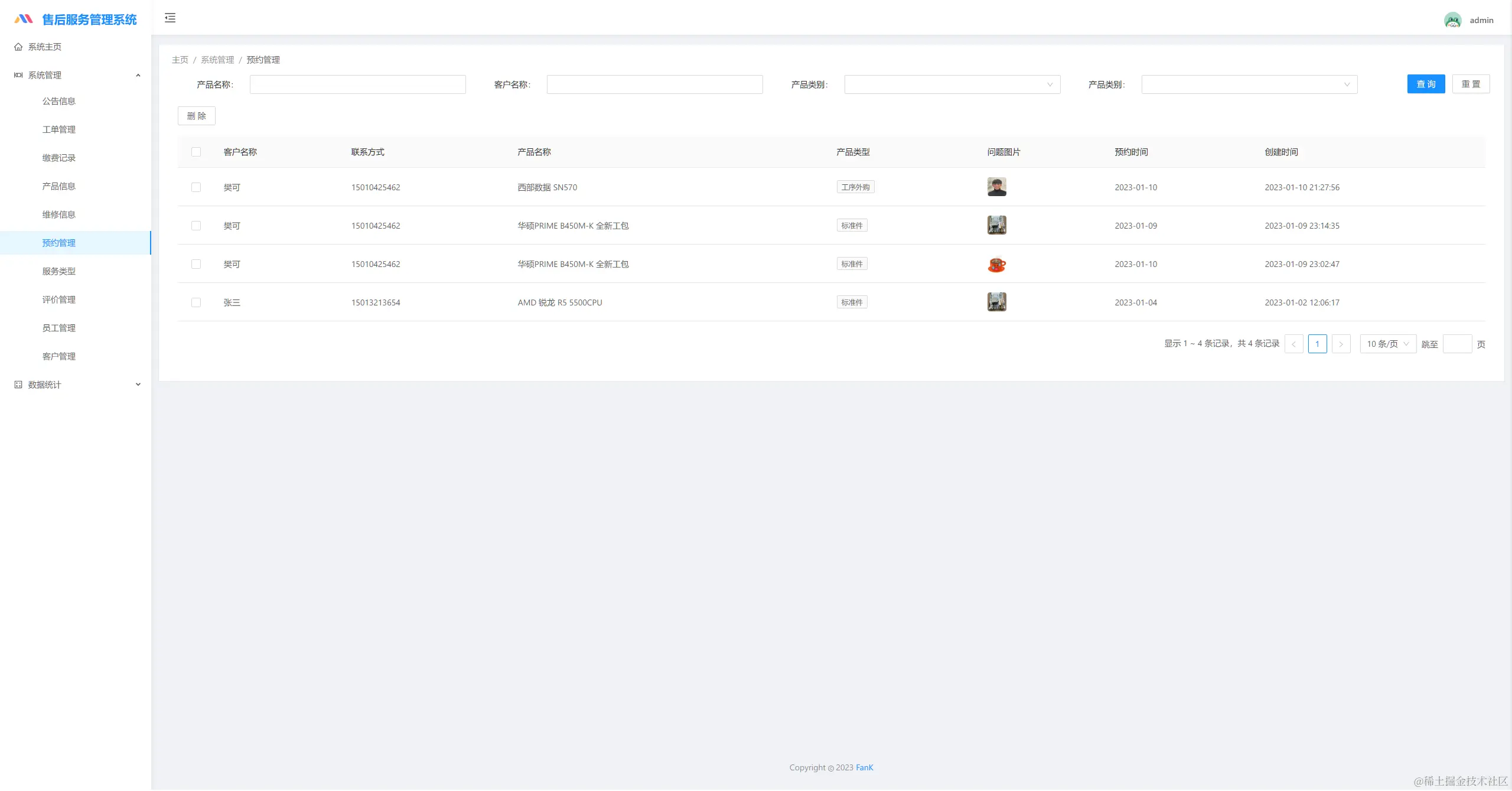This screenshot has height=791, width=1512.
Task: Toggle the select-all checkbox in the table header
Action: [x=196, y=152]
